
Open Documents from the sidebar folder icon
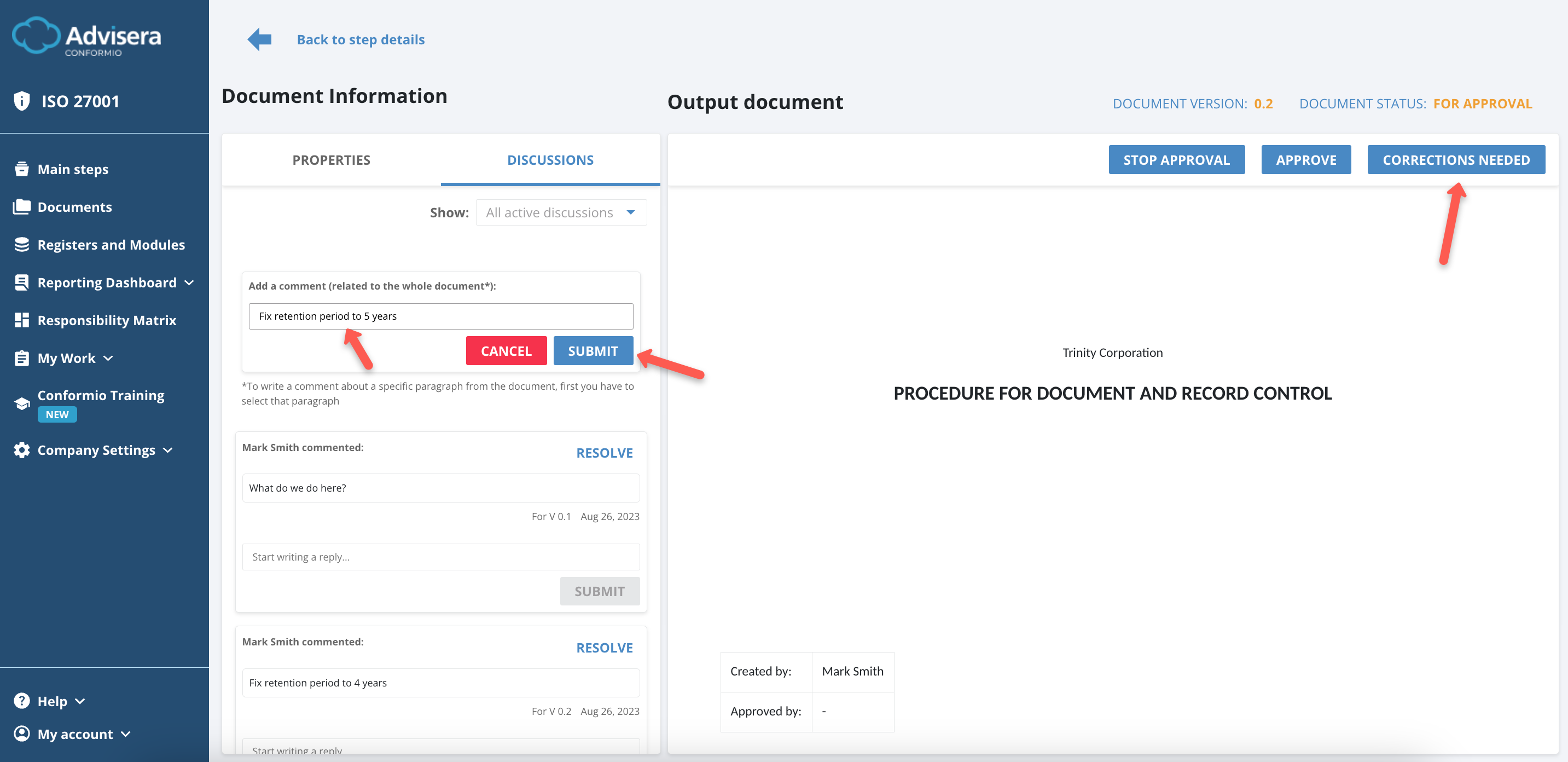pos(22,206)
